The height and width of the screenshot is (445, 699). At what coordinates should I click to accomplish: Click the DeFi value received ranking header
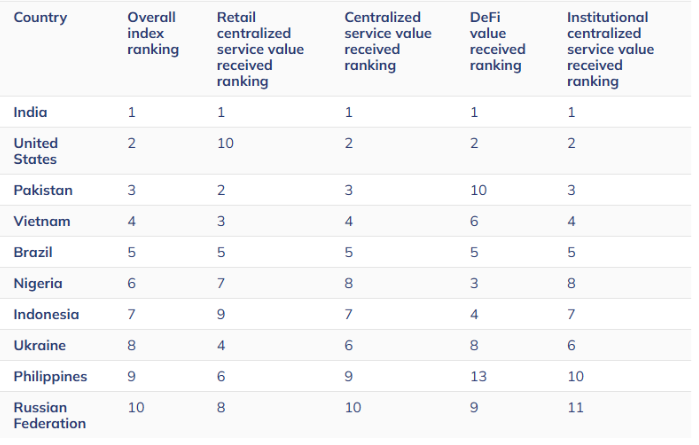[x=495, y=42]
